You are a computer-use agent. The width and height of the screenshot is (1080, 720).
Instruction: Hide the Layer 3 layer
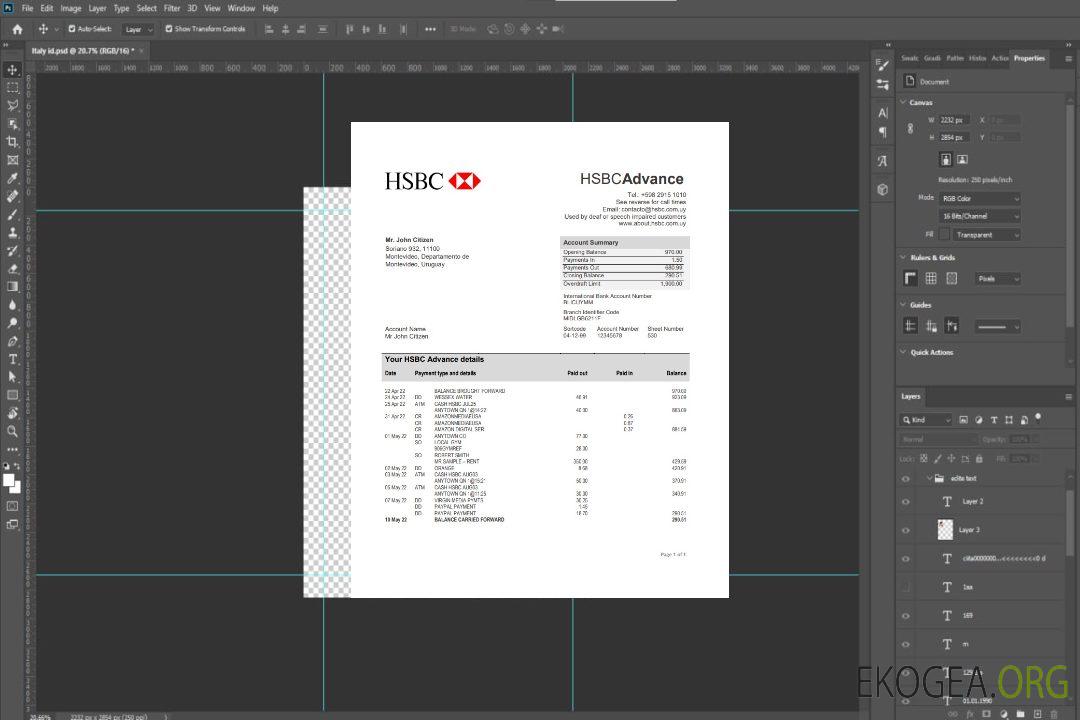(906, 530)
